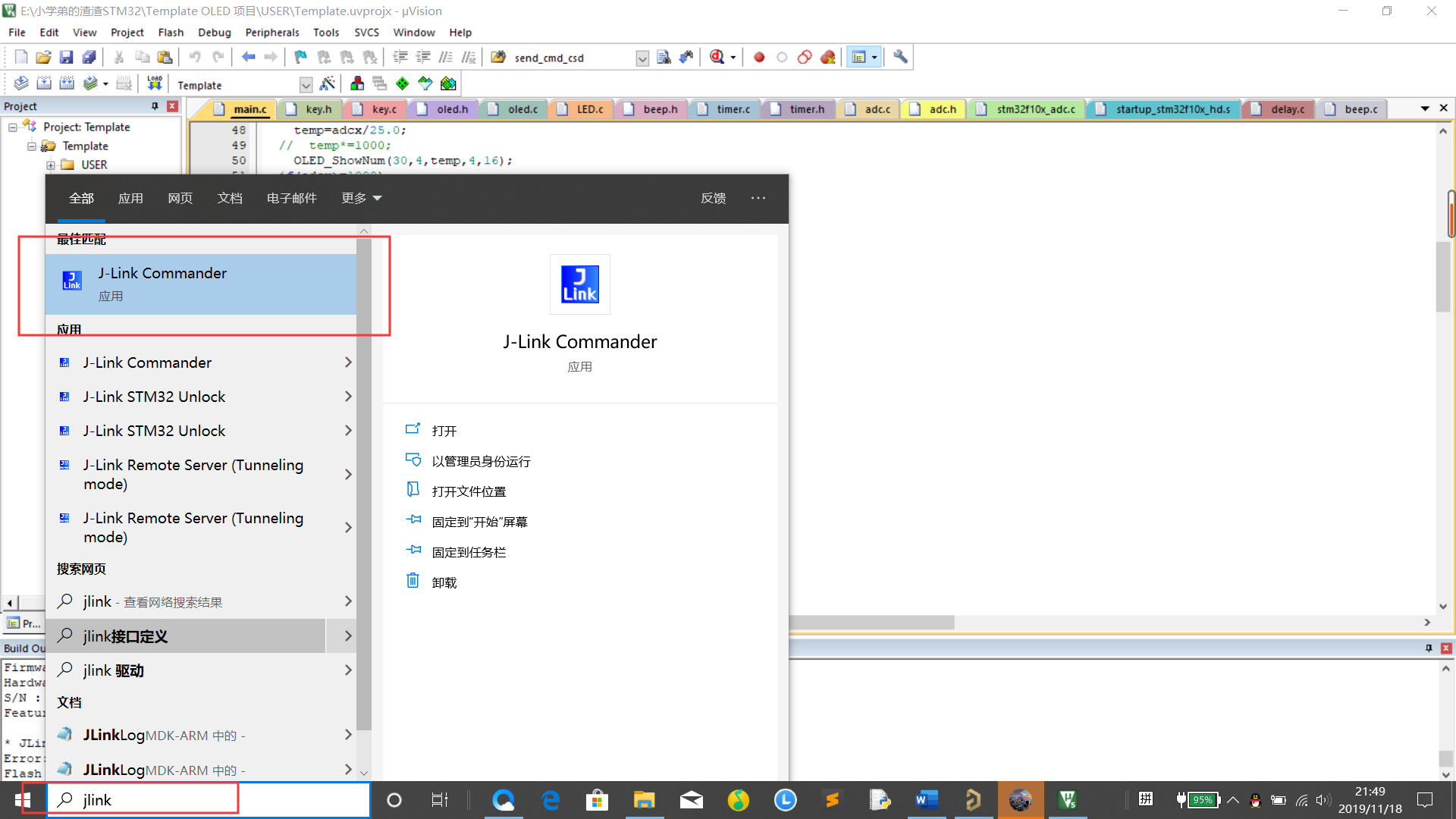Image resolution: width=1456 pixels, height=819 pixels.
Task: Download code to flash memory with LOAD
Action: click(155, 83)
